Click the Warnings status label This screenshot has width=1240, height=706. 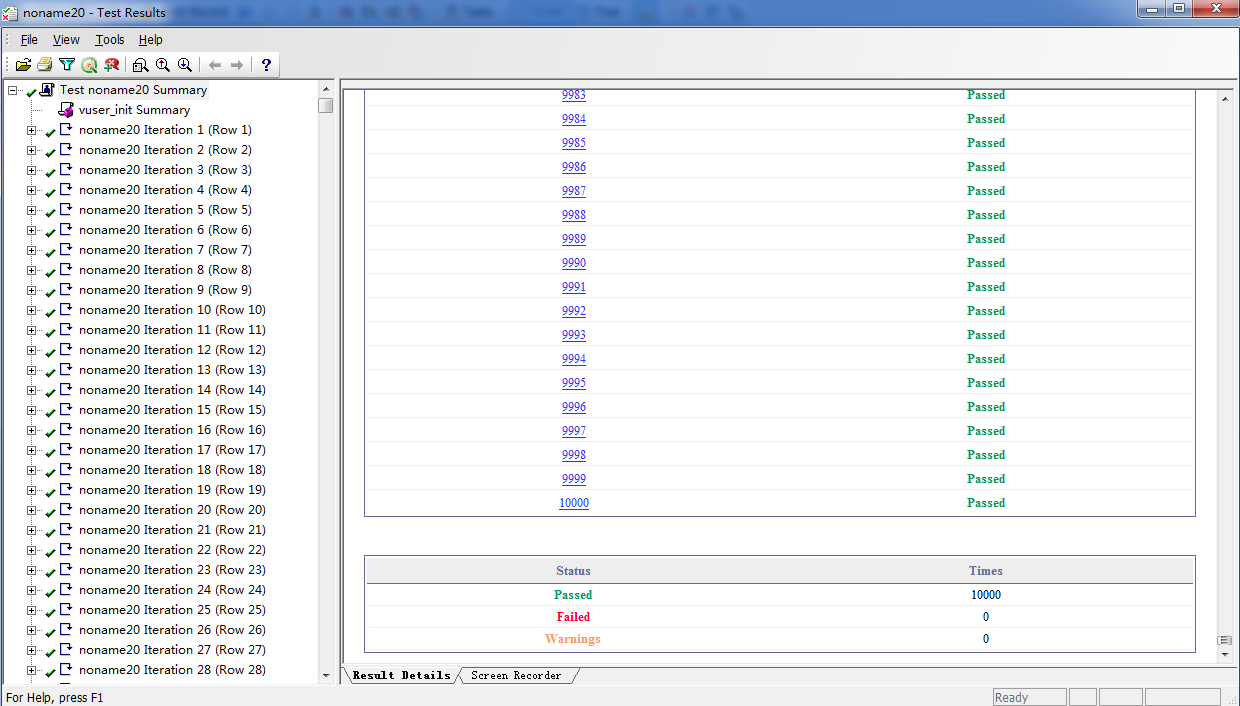click(x=573, y=639)
